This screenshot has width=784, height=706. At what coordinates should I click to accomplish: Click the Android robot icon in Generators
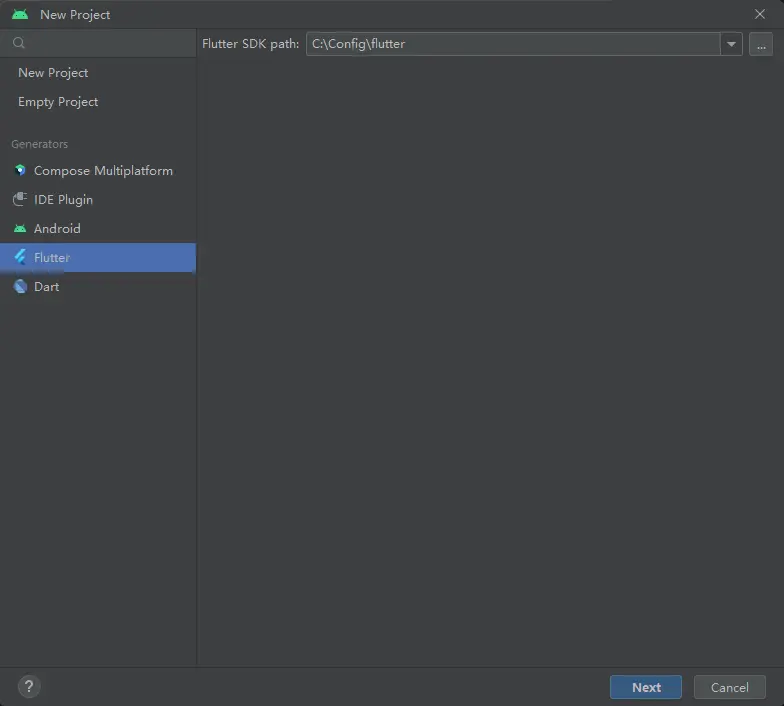20,228
